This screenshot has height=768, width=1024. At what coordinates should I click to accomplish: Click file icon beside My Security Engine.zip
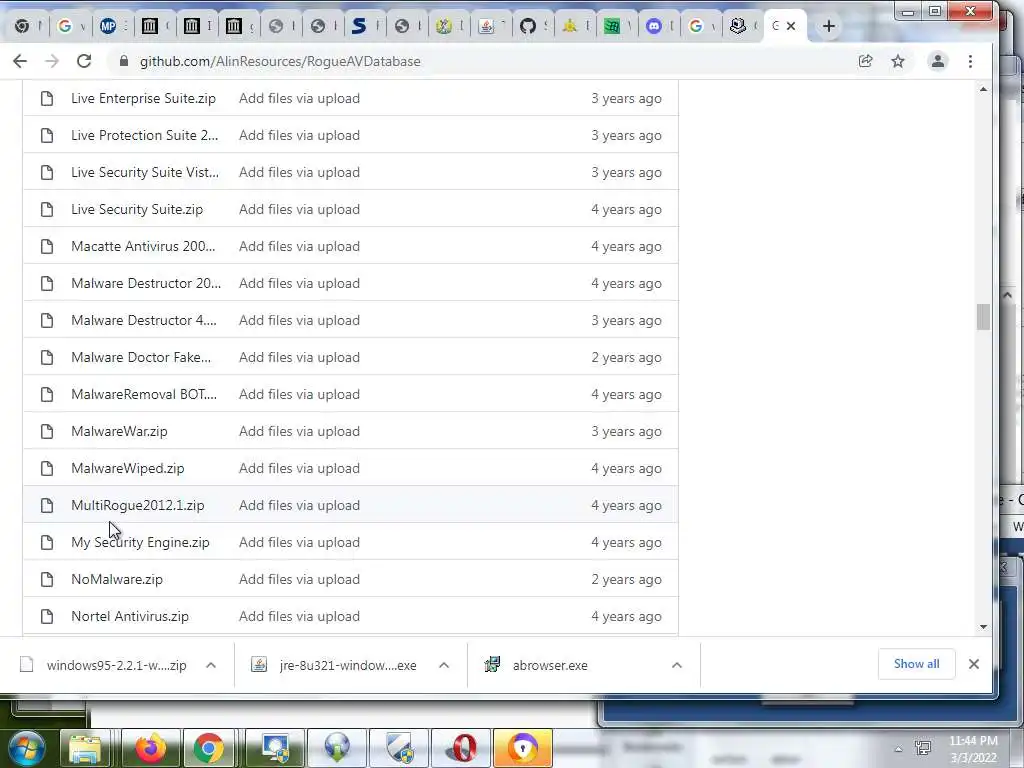pos(47,543)
